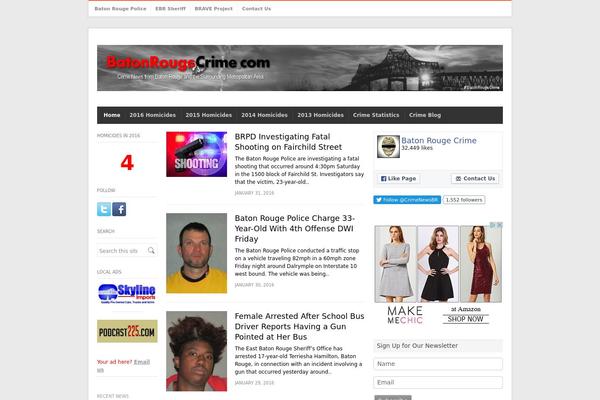Screen dimensions: 600x400
Task: Open the Twitter follow icon in sidebar
Action: (x=104, y=209)
